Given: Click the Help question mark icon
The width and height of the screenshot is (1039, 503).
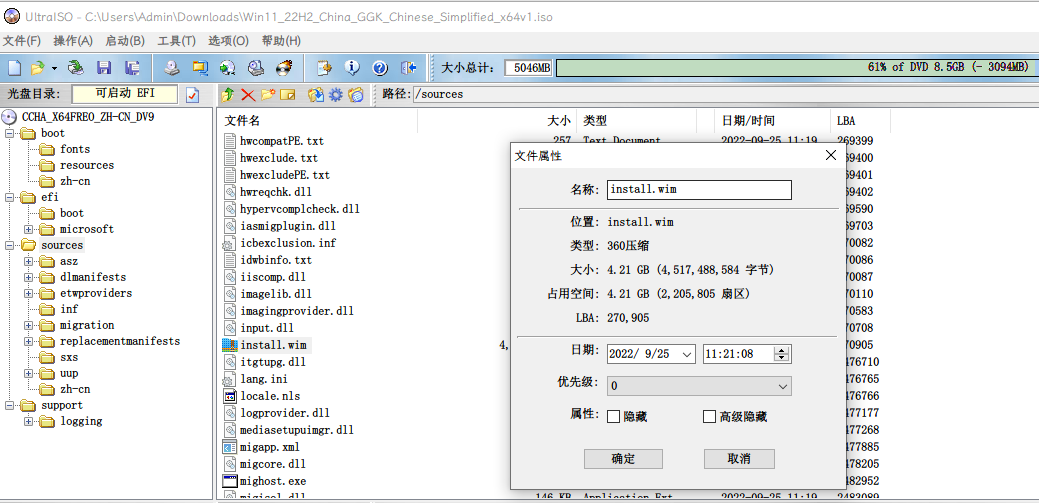Looking at the screenshot, I should (x=380, y=68).
